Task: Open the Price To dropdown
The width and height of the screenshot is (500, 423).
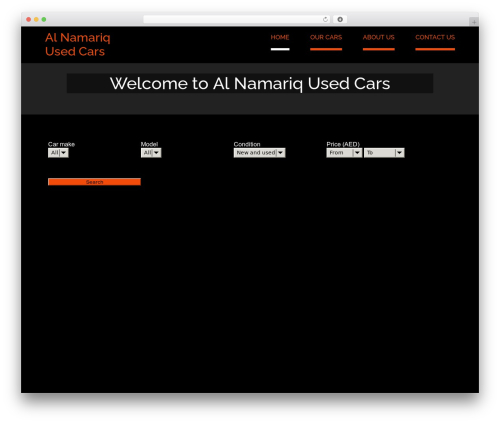Action: 384,153
